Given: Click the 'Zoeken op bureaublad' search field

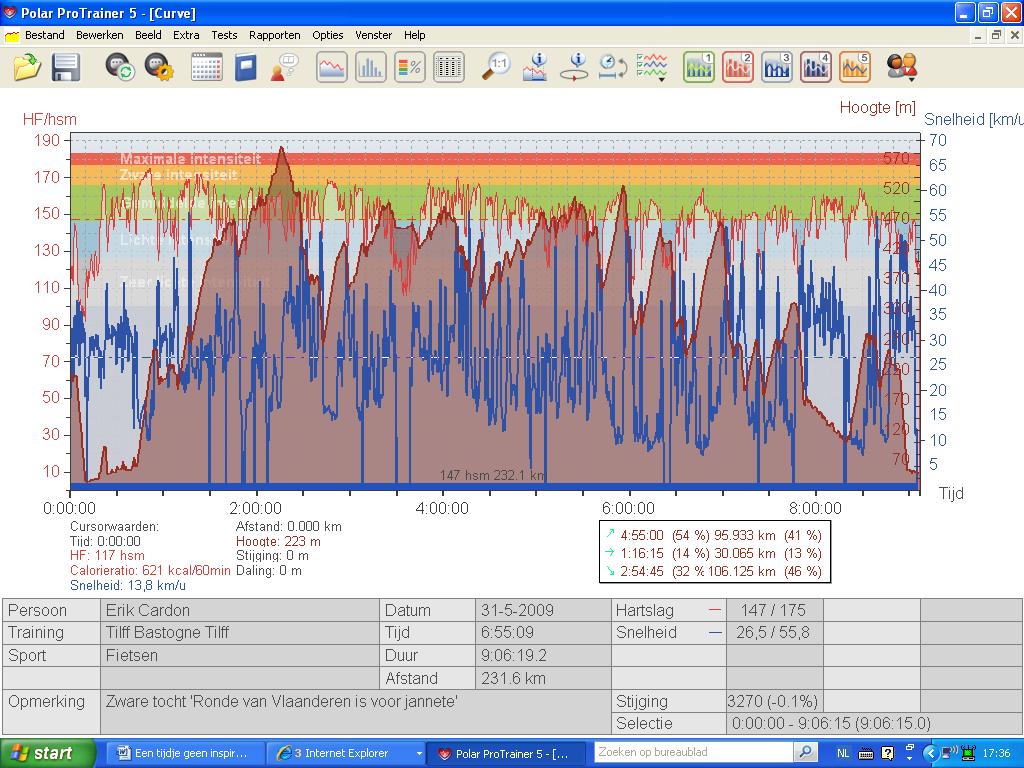Looking at the screenshot, I should point(694,752).
